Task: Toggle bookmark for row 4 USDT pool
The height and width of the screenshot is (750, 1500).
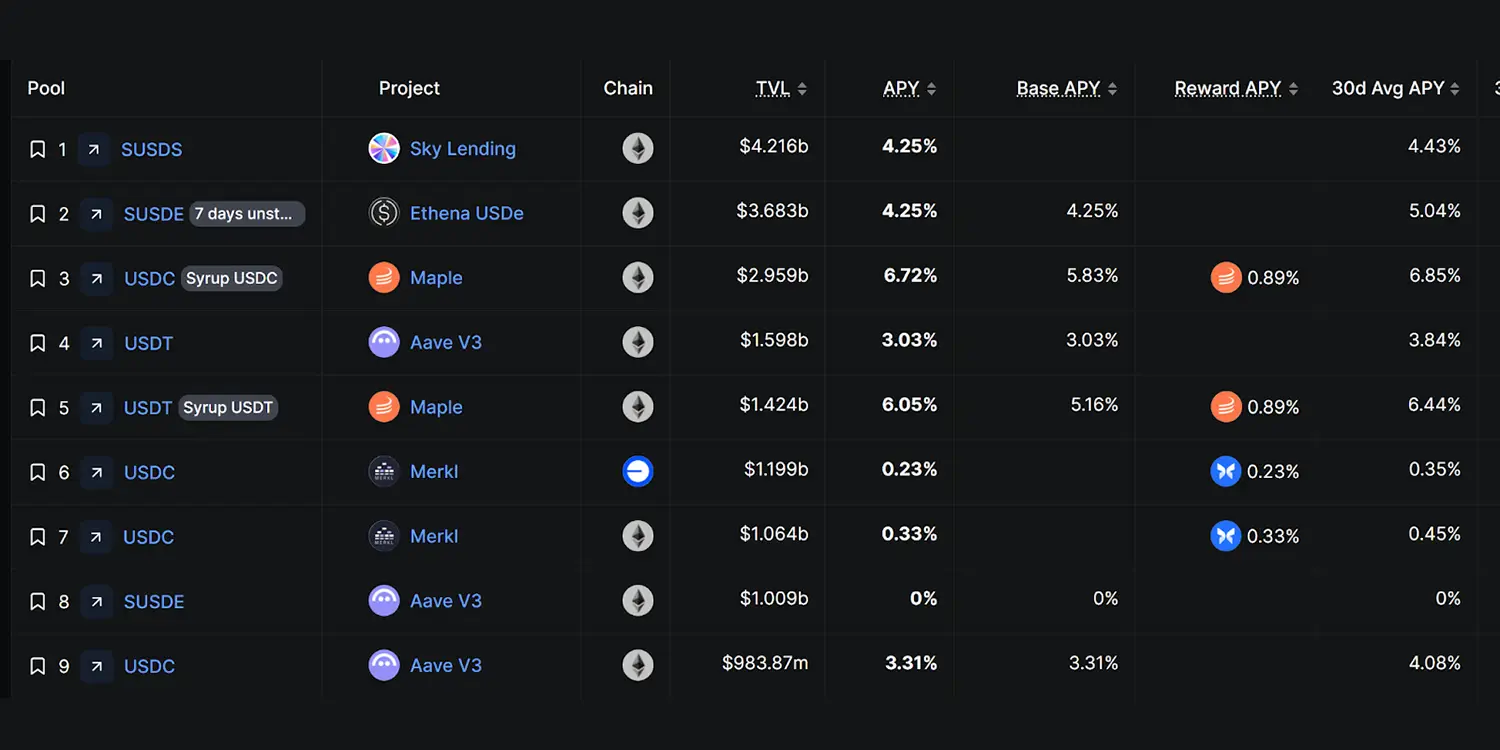Action: [38, 344]
